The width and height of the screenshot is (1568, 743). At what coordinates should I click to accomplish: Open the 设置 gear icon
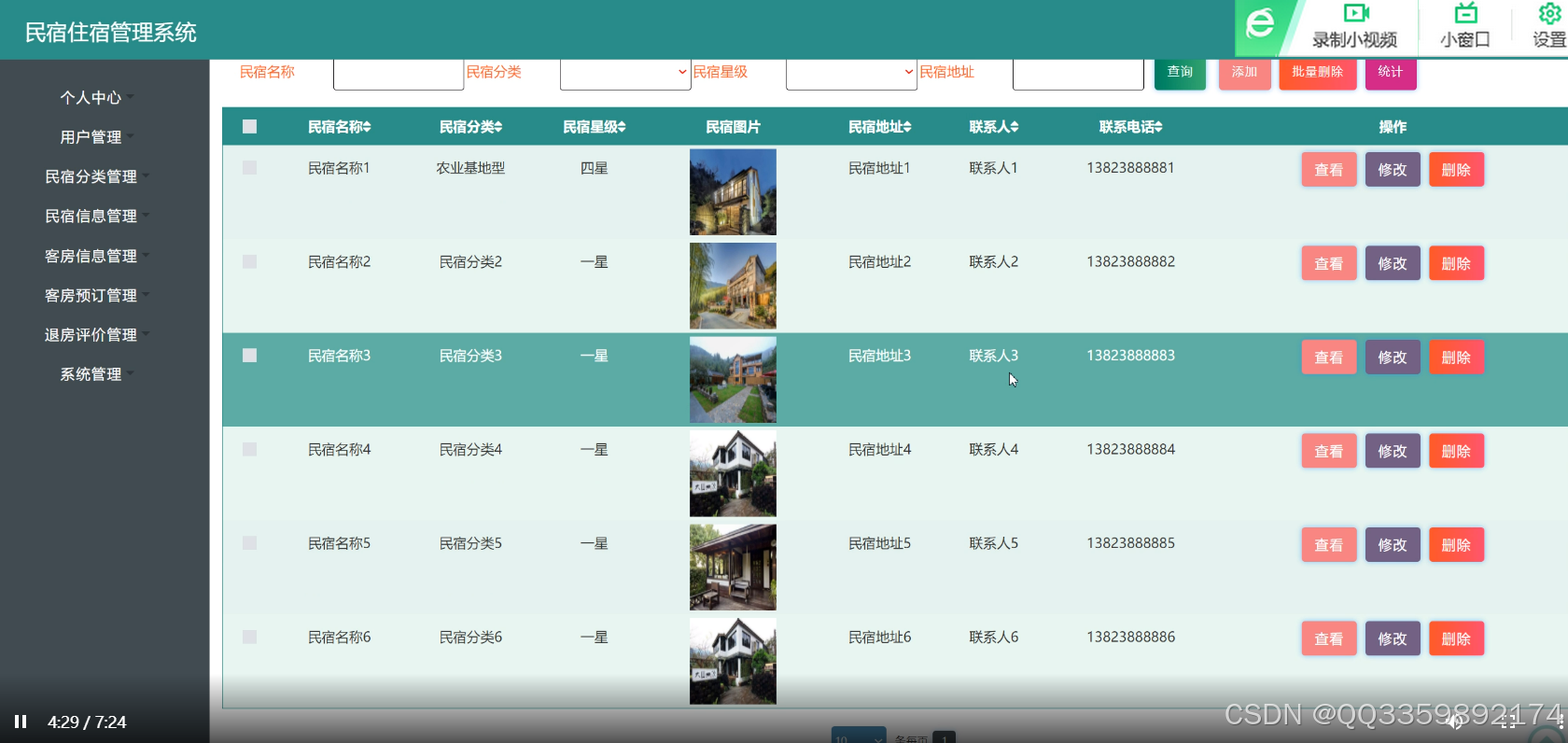(x=1550, y=13)
